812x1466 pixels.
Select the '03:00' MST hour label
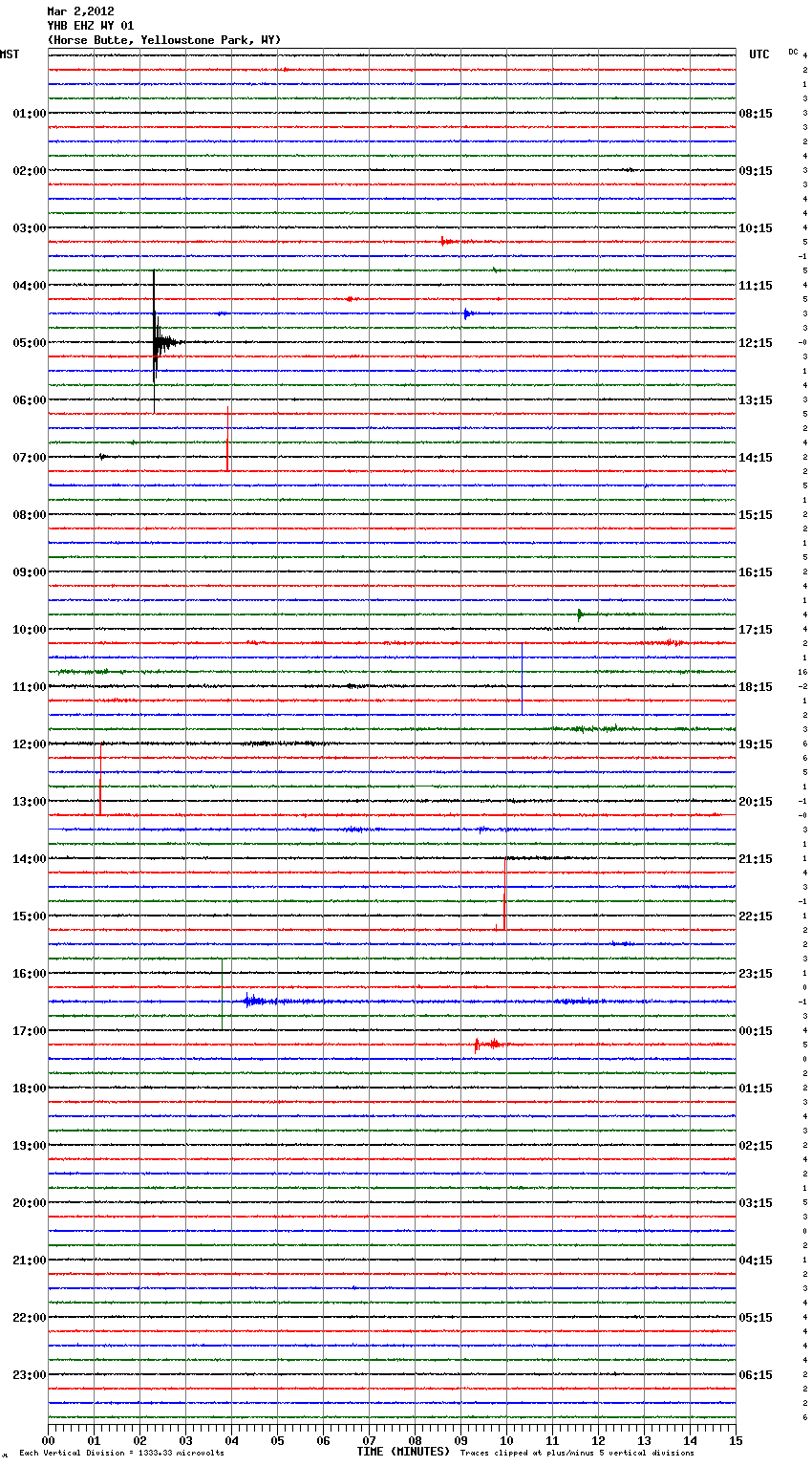[29, 228]
